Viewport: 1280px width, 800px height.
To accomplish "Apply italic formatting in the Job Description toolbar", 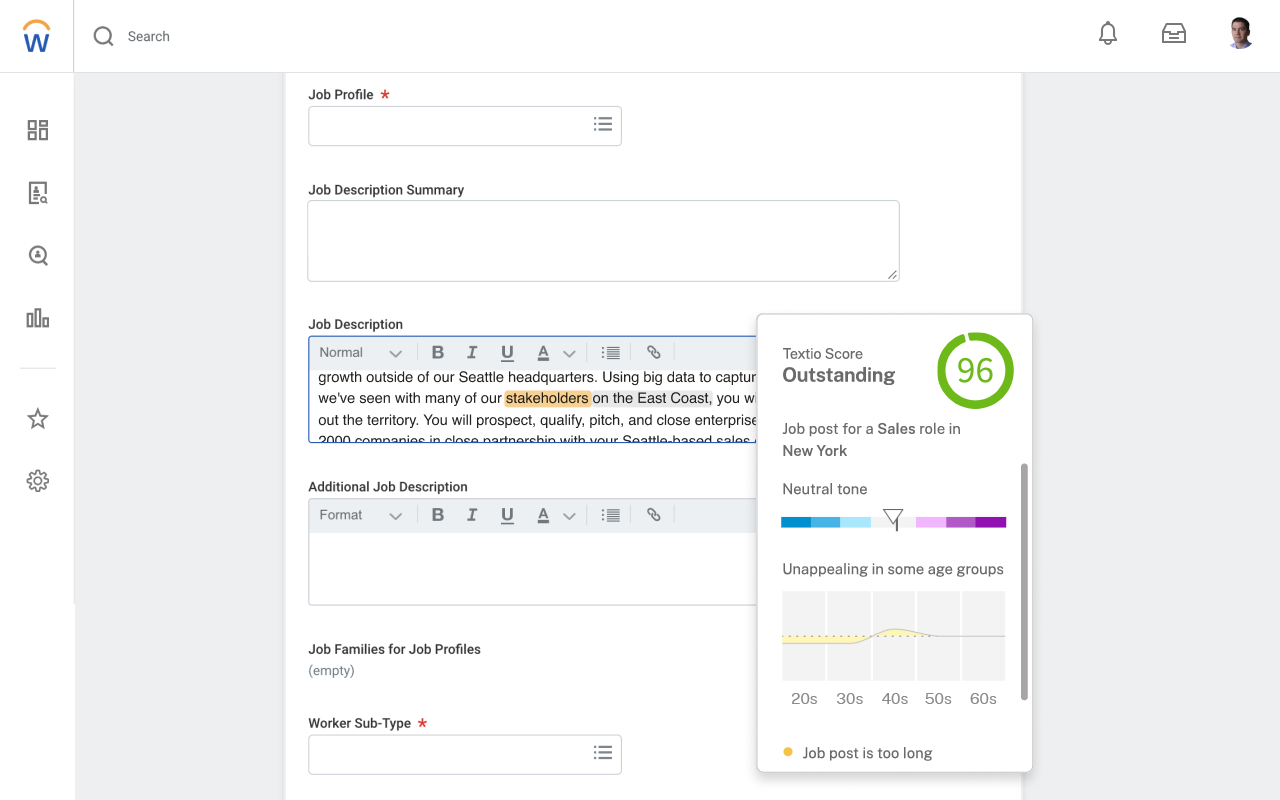I will pos(472,352).
